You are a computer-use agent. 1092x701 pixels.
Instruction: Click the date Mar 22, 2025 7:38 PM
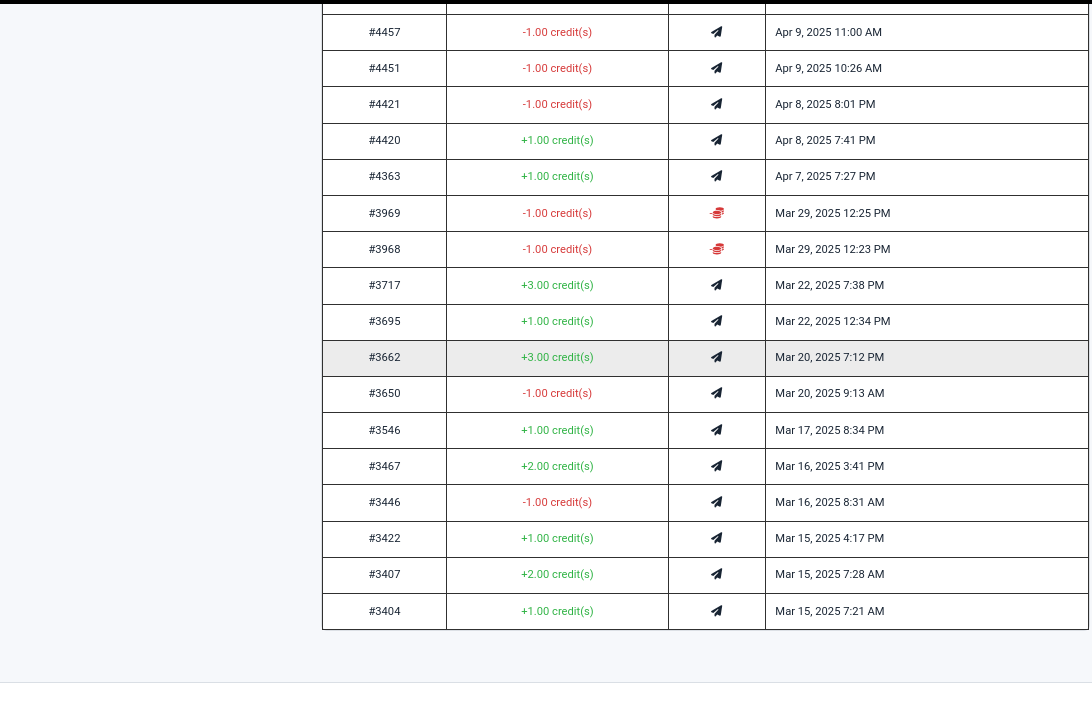[829, 285]
